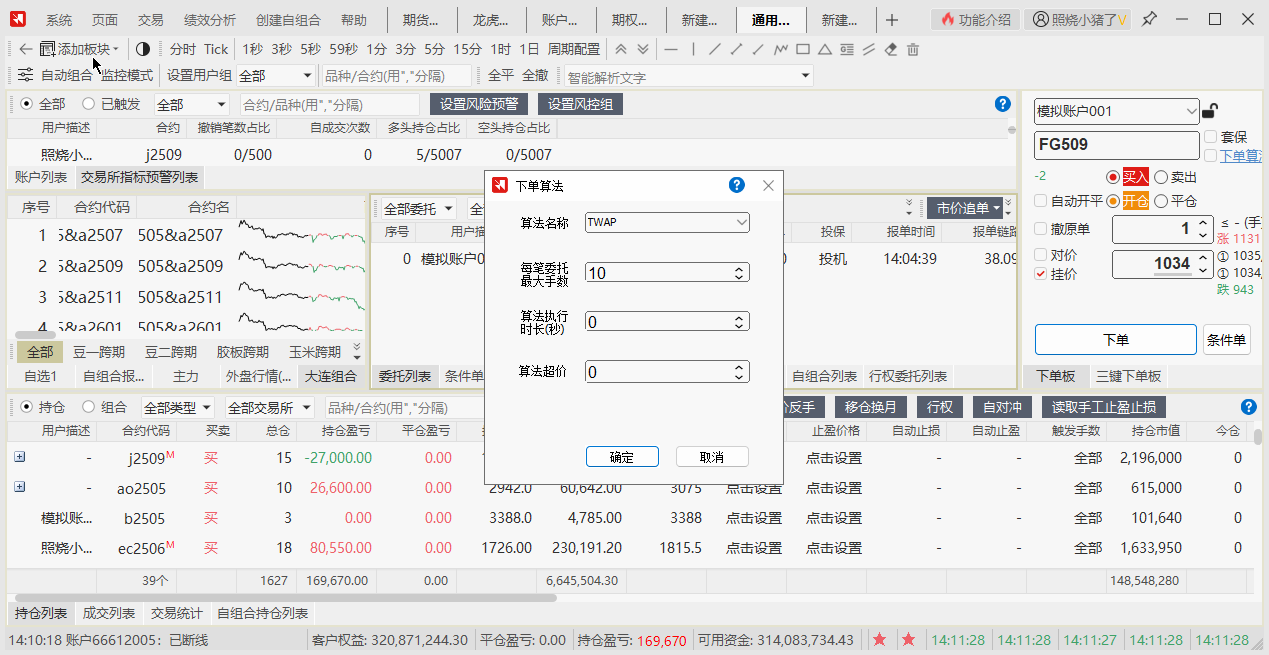Select the eraser tool
Viewport: 1269px width, 655px height.
[x=891, y=49]
